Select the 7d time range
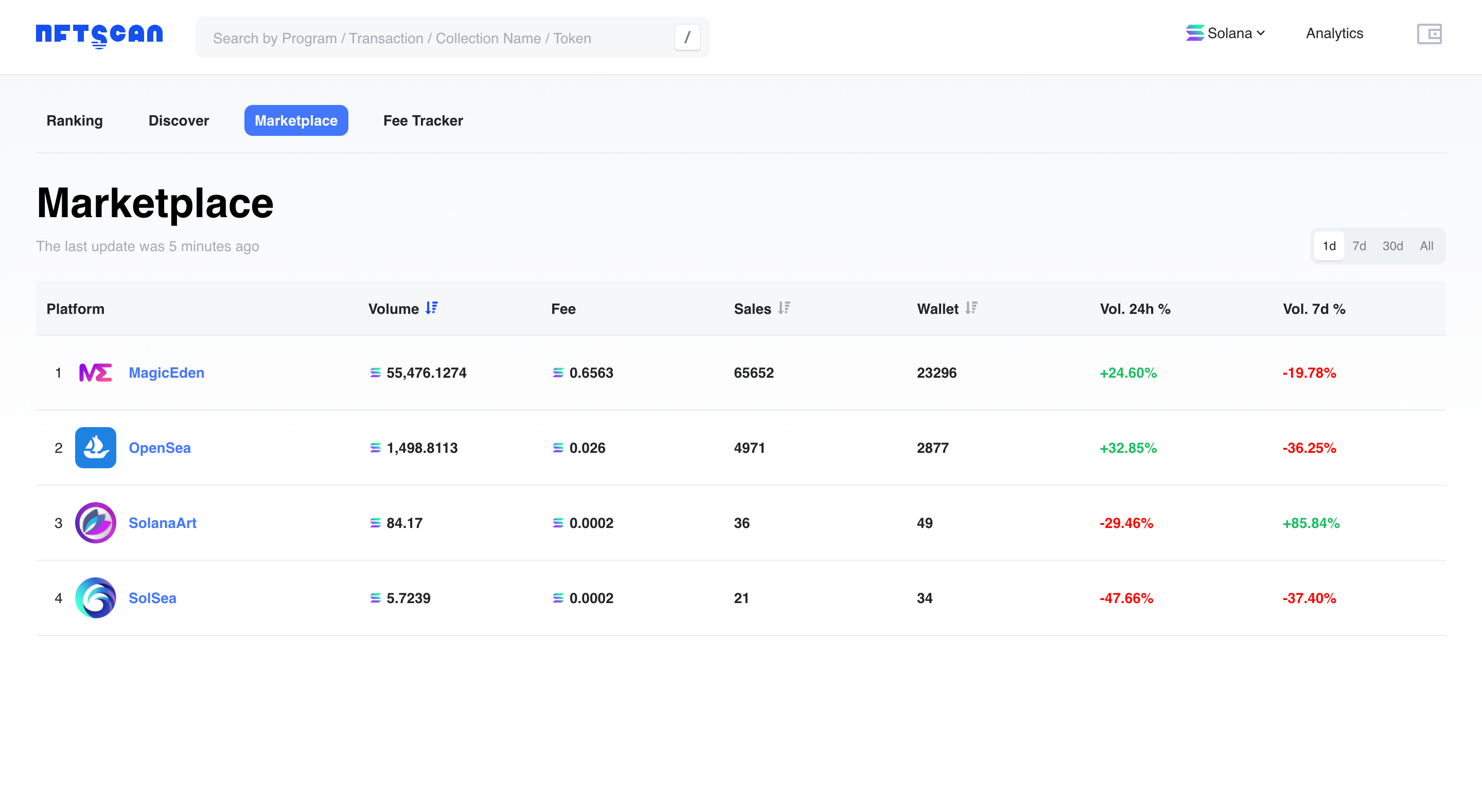The width and height of the screenshot is (1482, 812). (1359, 246)
